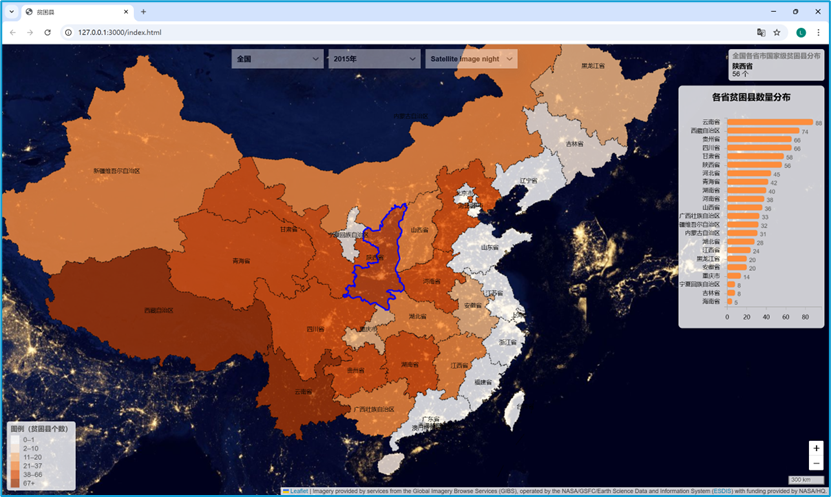Click 吉林省 region on the map

(575, 143)
